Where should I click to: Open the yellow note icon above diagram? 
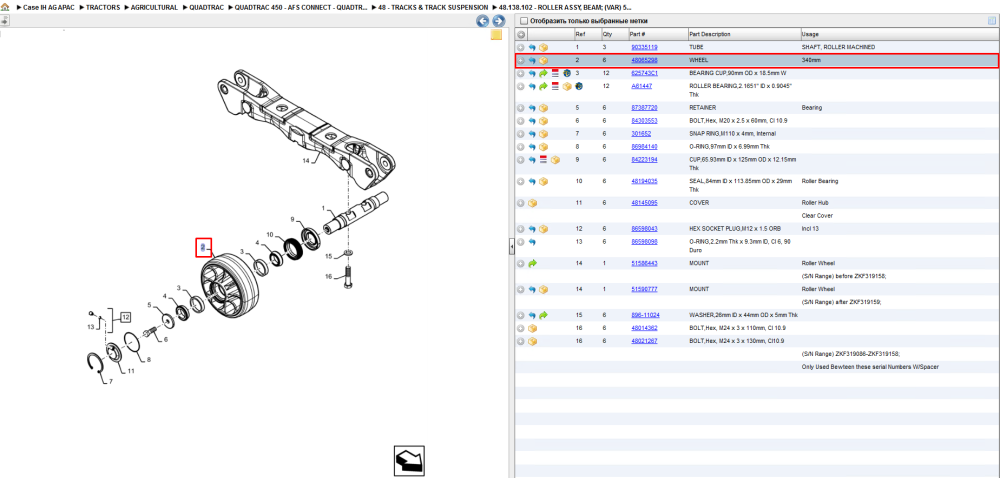click(496, 35)
